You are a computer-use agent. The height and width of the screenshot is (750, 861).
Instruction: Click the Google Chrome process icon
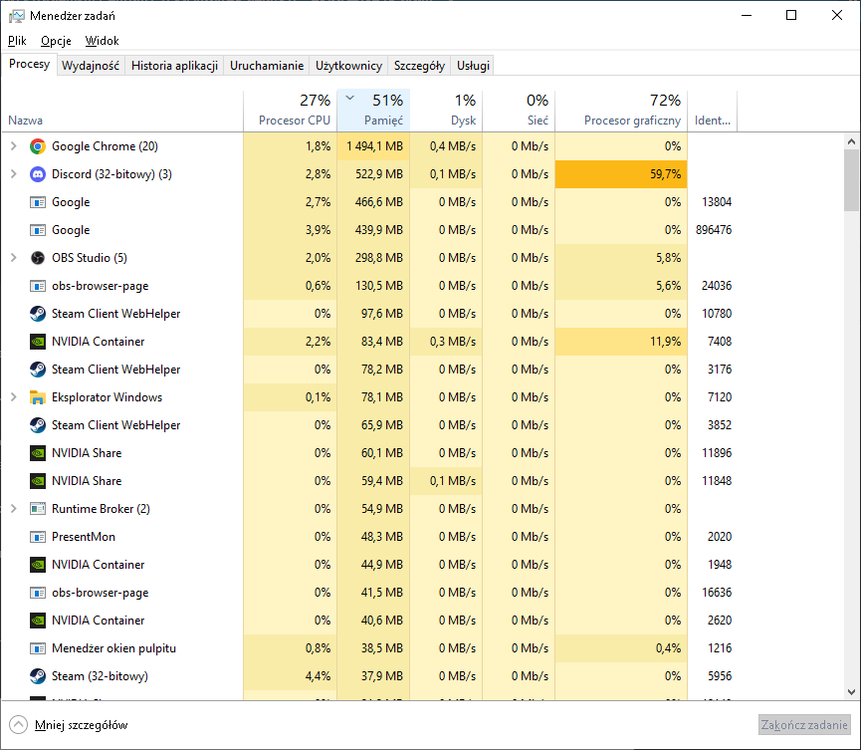pos(37,146)
